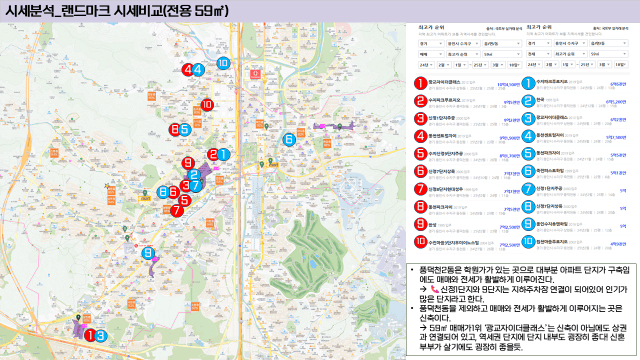Select 한성 row in the 매매 ranking

point(468,225)
